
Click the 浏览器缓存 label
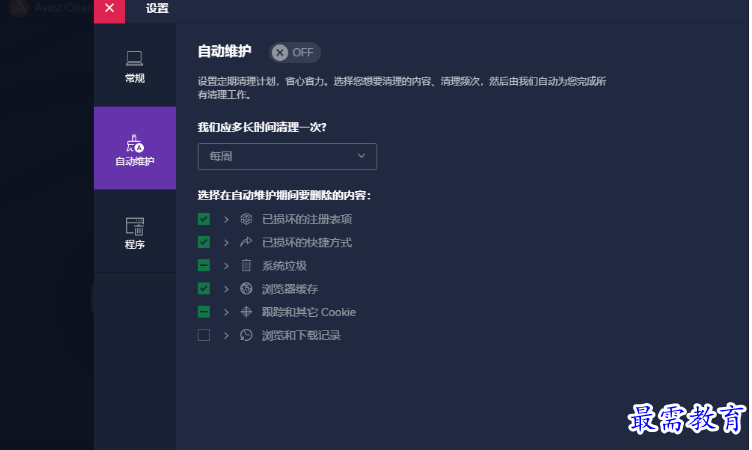pyautogui.click(x=290, y=289)
